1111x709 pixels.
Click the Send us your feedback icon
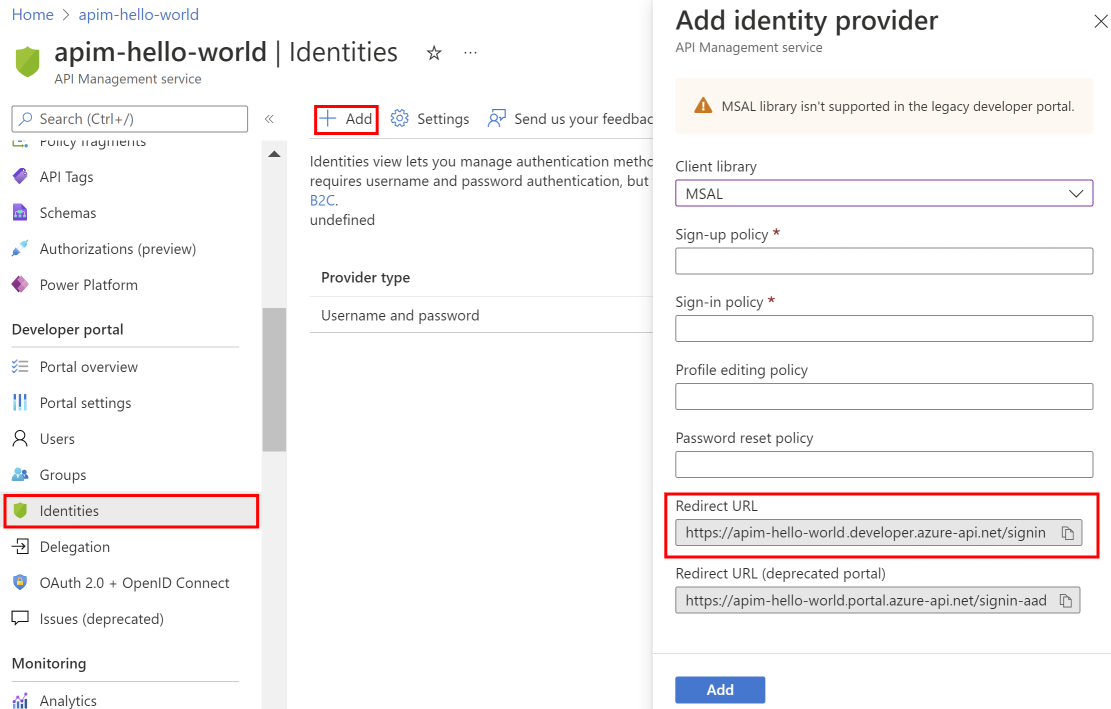(497, 119)
